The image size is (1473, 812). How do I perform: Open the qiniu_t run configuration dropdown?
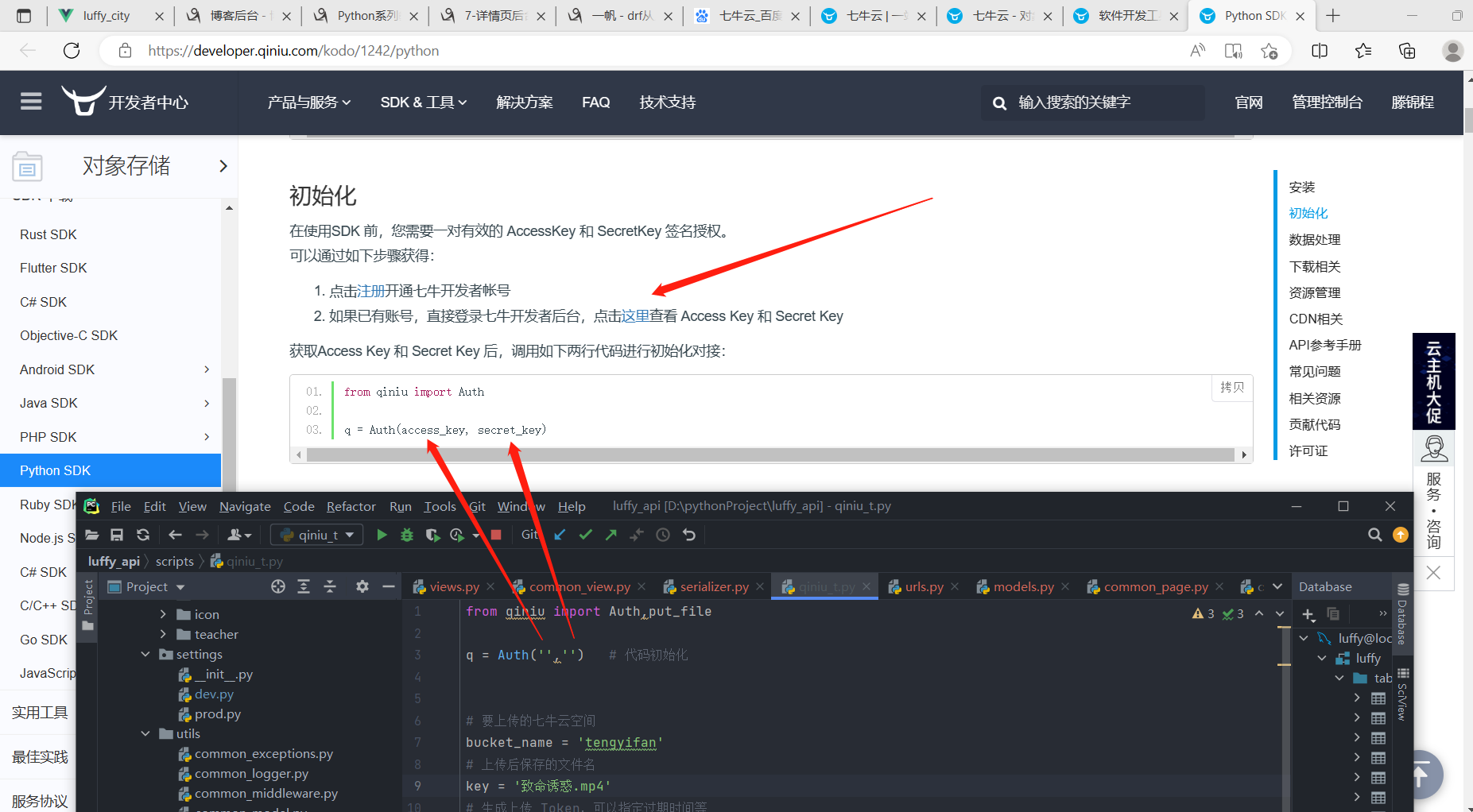(318, 535)
